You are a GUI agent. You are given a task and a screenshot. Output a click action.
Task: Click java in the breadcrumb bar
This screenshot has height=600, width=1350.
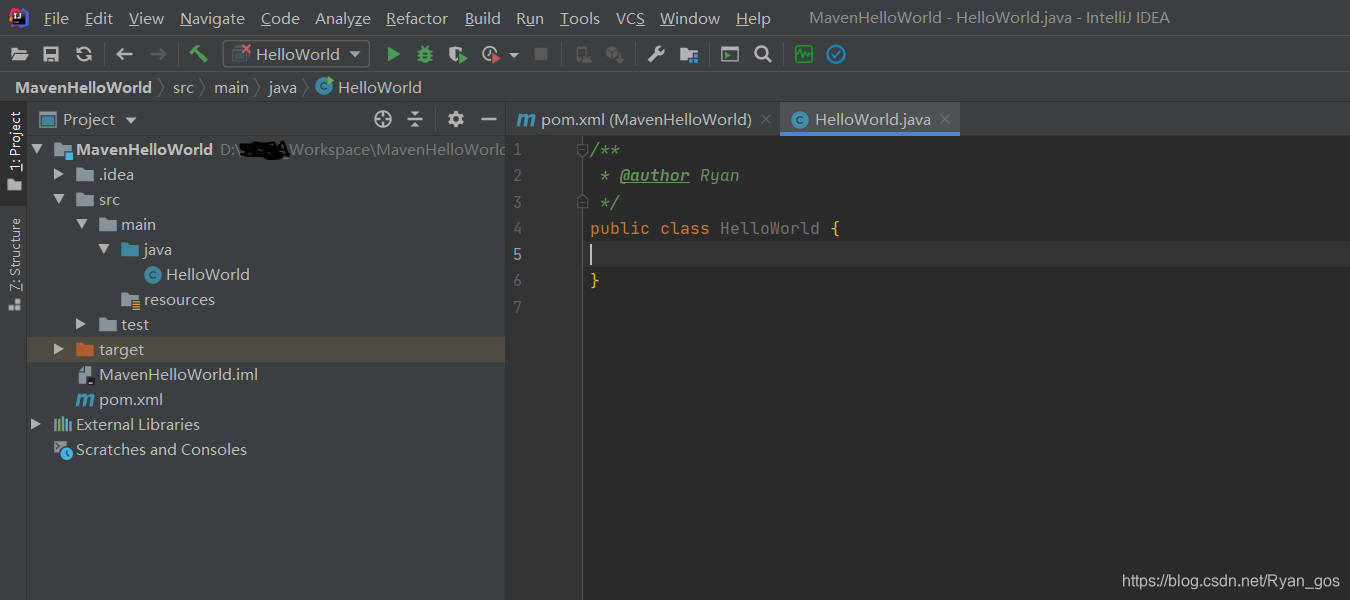283,87
